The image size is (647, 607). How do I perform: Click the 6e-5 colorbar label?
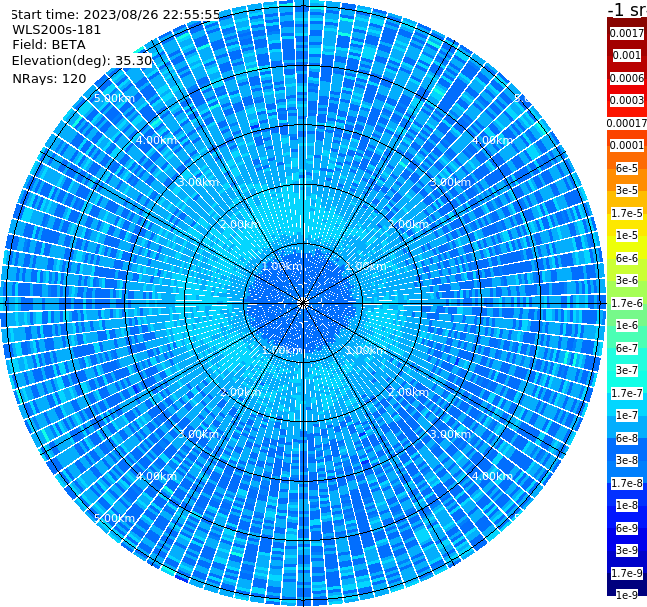coord(627,168)
